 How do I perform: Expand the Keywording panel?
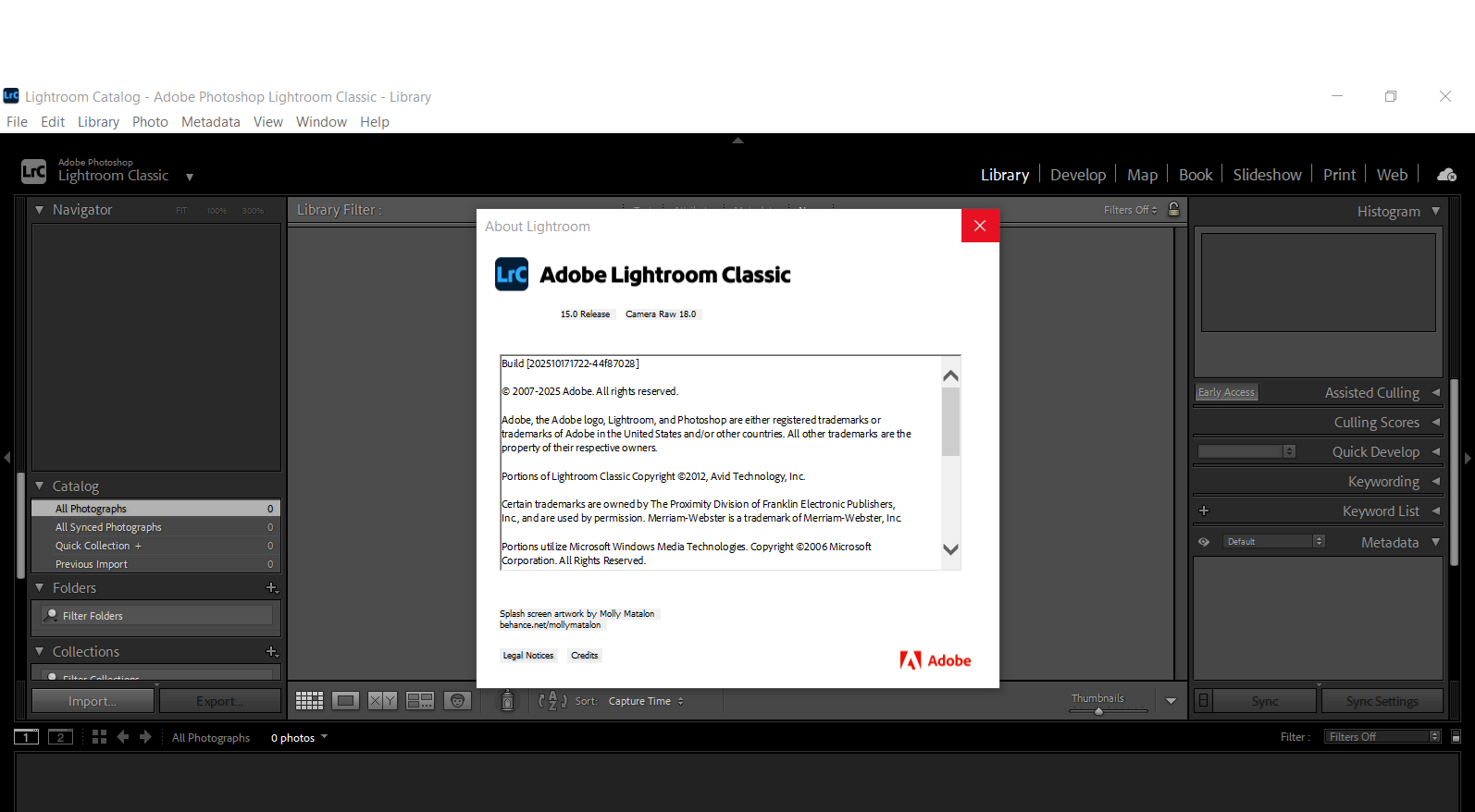tap(1435, 481)
